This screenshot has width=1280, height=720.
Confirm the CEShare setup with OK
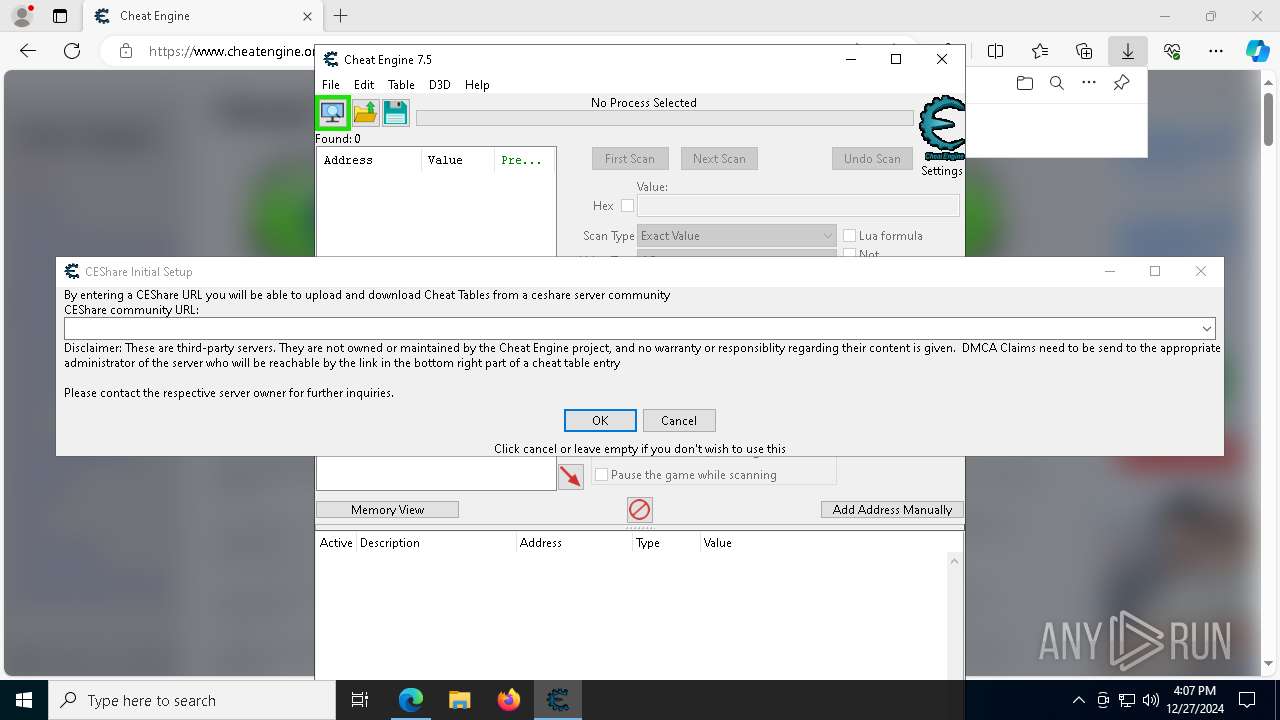point(600,421)
